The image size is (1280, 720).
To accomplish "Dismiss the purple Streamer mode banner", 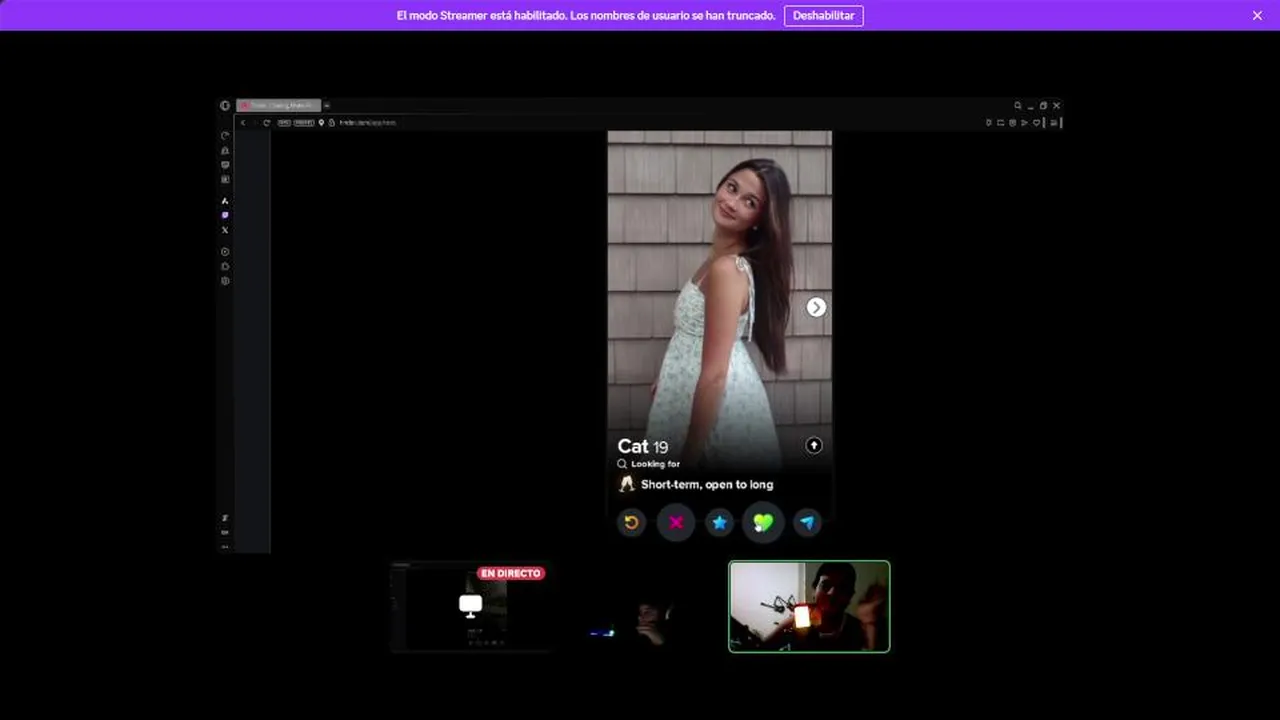I will [x=1257, y=16].
